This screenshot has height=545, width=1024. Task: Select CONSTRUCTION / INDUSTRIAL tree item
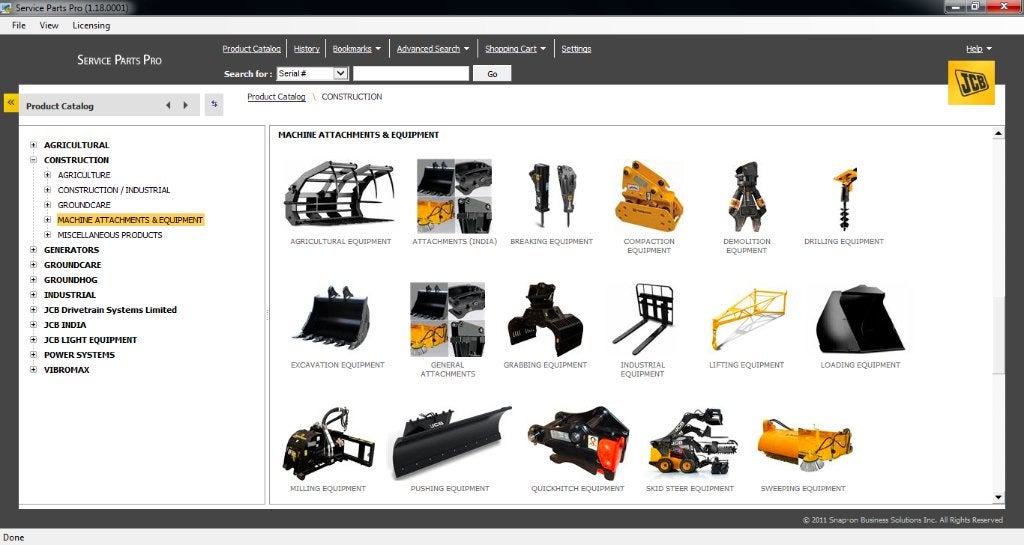tap(114, 190)
